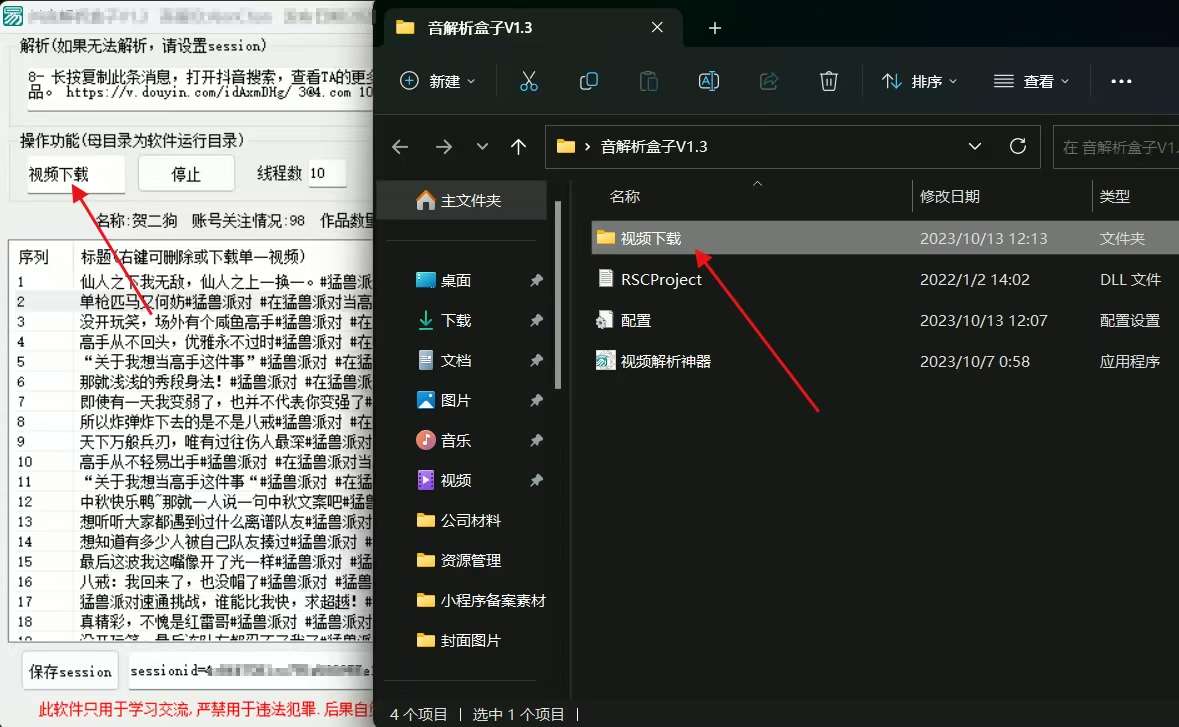
Task: Expand the 新建 (New) dropdown
Action: point(438,82)
